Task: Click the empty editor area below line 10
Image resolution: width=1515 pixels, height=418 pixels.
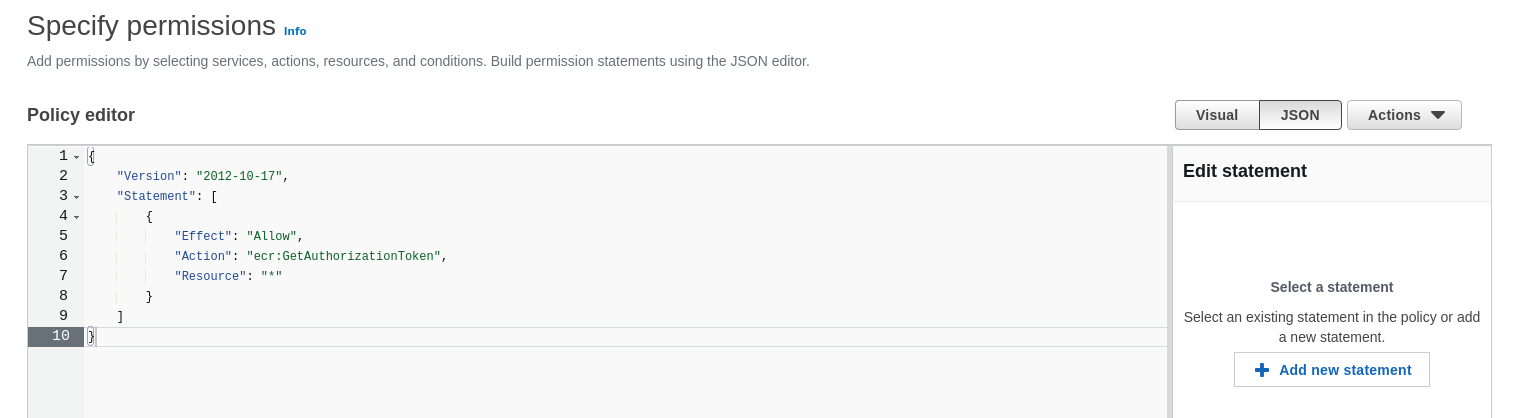Action: click(600, 385)
